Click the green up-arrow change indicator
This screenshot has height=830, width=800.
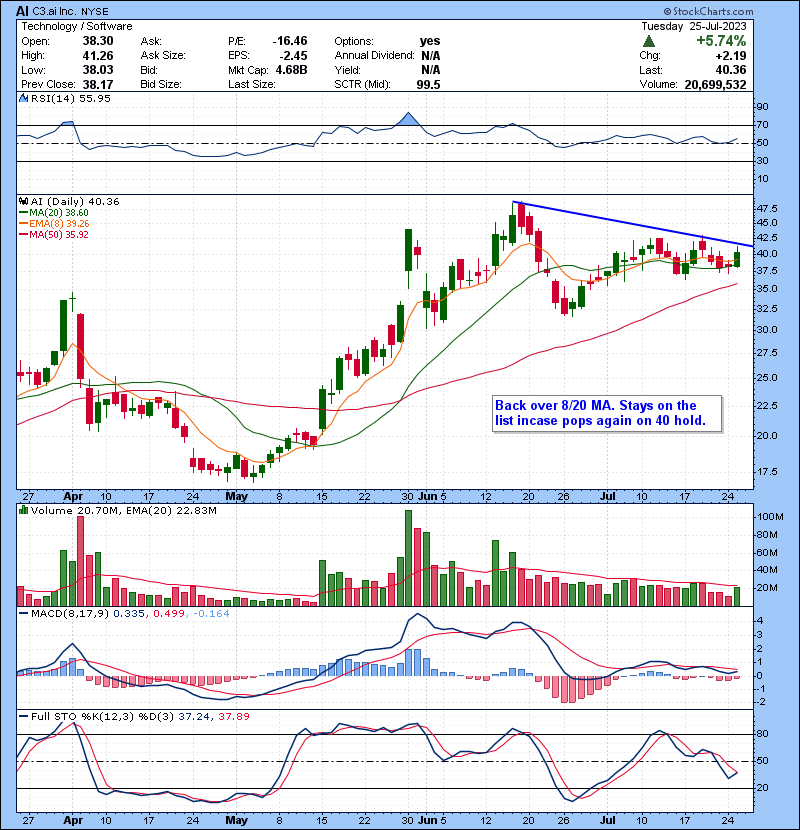pos(649,41)
